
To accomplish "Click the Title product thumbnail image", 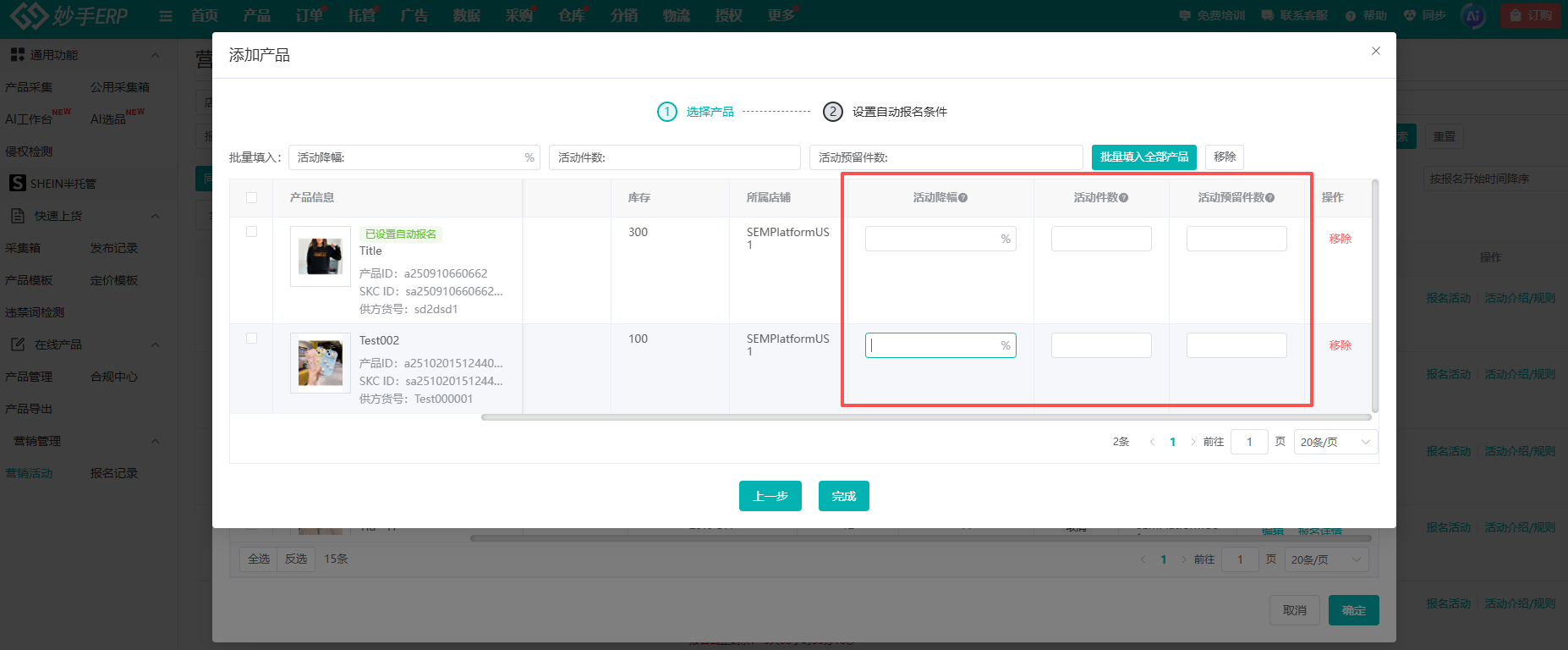I will point(321,256).
